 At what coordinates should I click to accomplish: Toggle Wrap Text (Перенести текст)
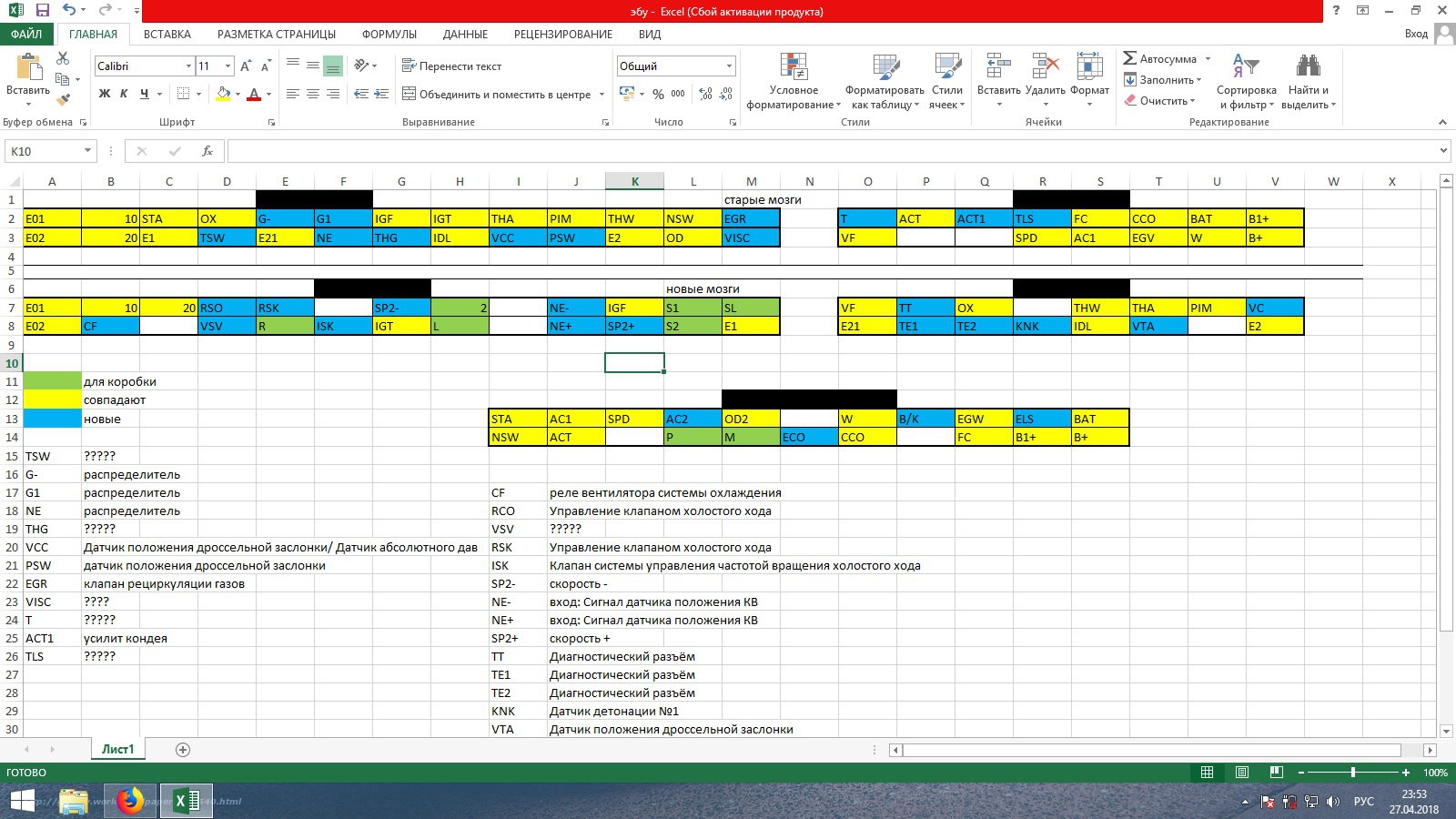pyautogui.click(x=451, y=66)
